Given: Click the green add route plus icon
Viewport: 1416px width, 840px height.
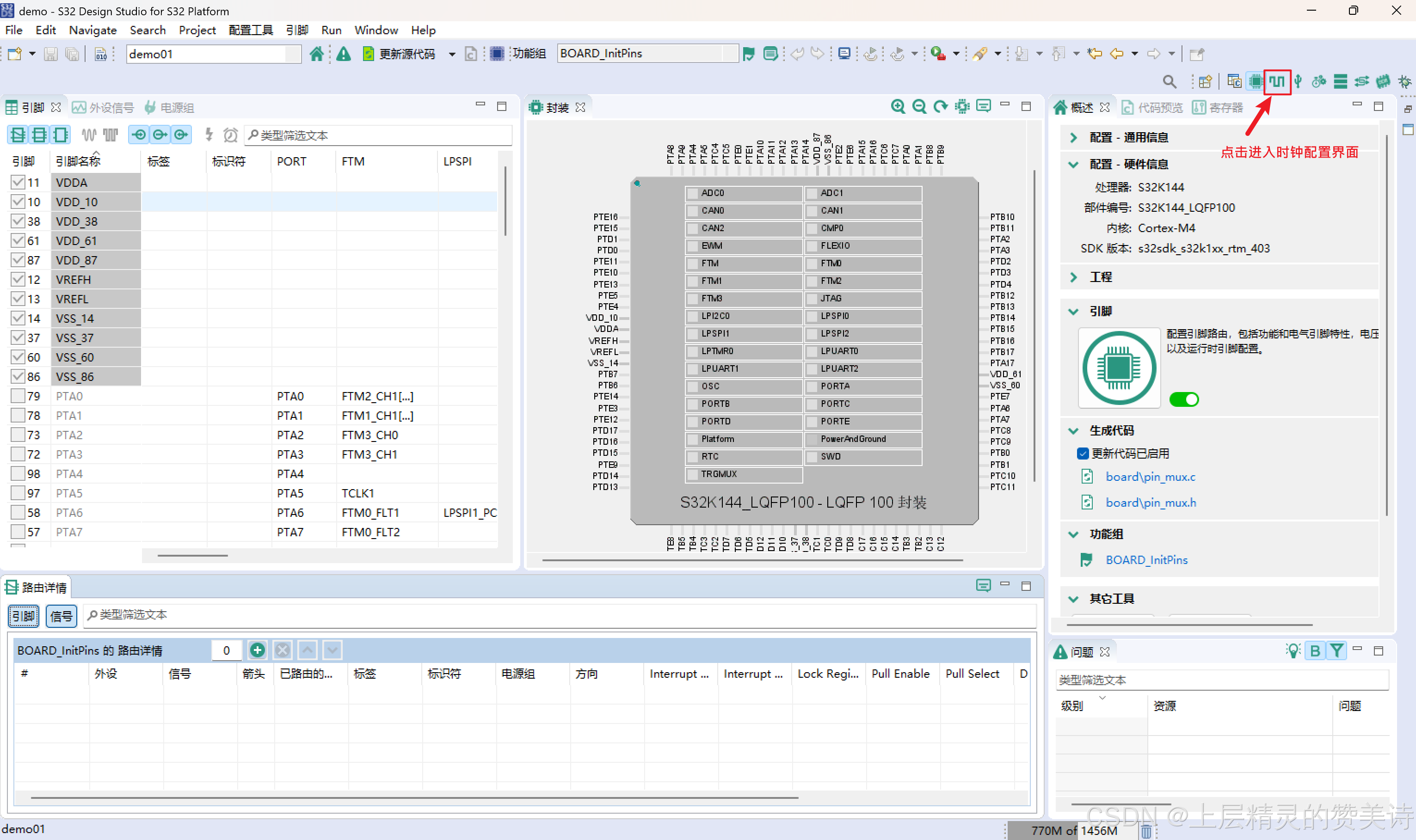Looking at the screenshot, I should pyautogui.click(x=257, y=650).
